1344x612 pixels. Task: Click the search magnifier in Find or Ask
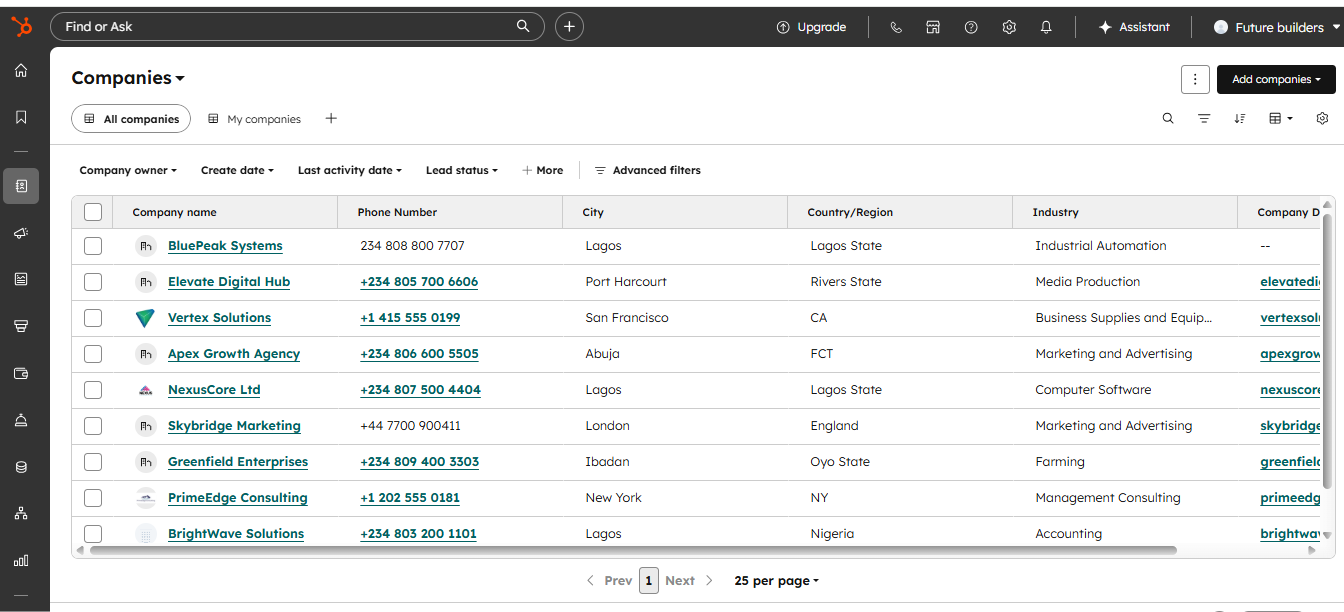pos(523,27)
